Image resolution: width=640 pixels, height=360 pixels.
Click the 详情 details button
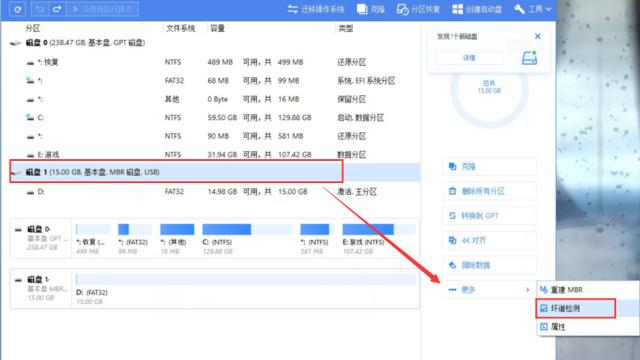469,58
